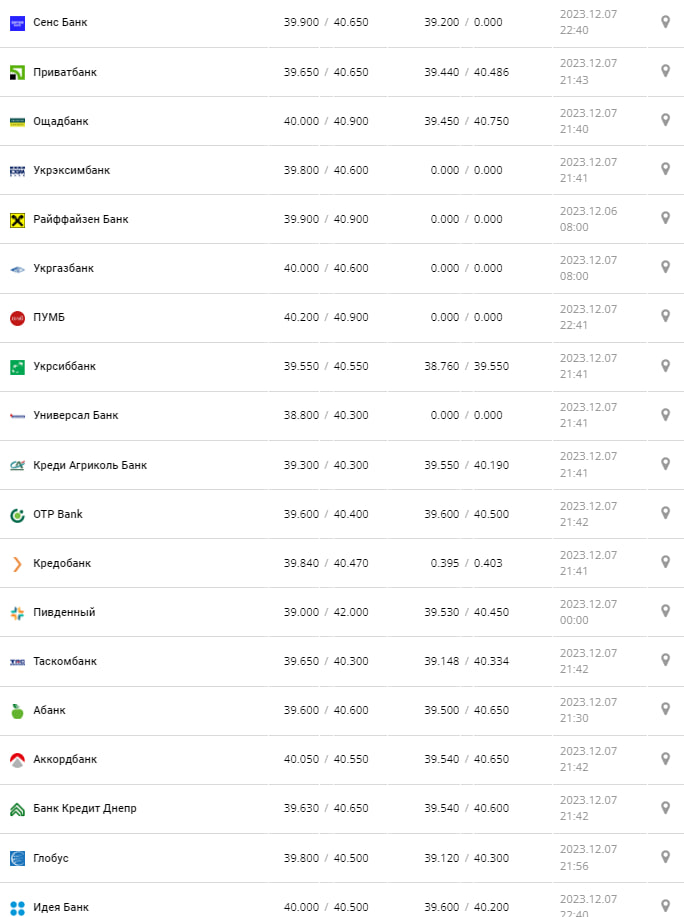This screenshot has width=684, height=917.
Task: Click the Райффайзен Банк yellow logo
Action: 17,220
